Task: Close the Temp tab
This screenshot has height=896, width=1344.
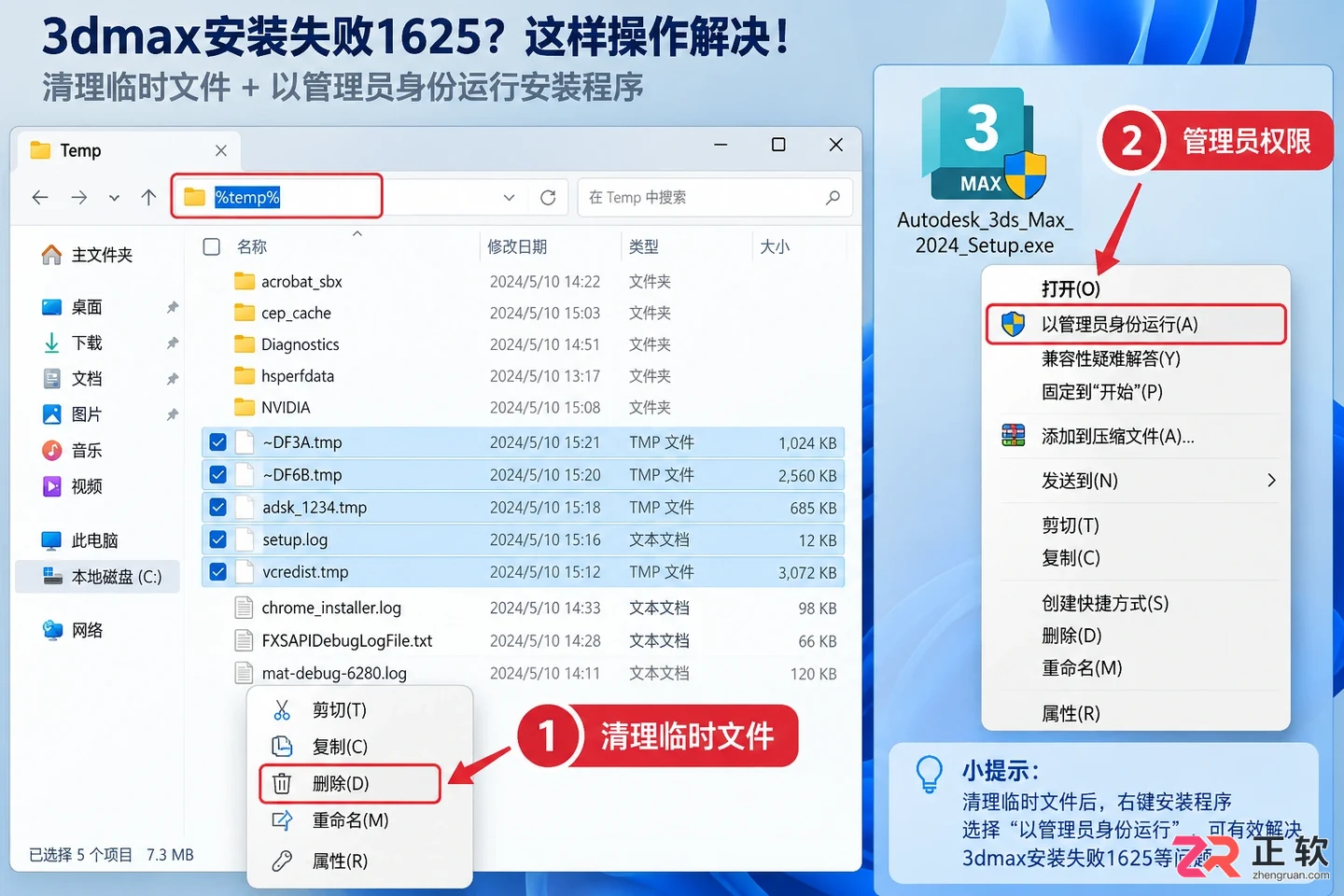Action: click(x=221, y=150)
